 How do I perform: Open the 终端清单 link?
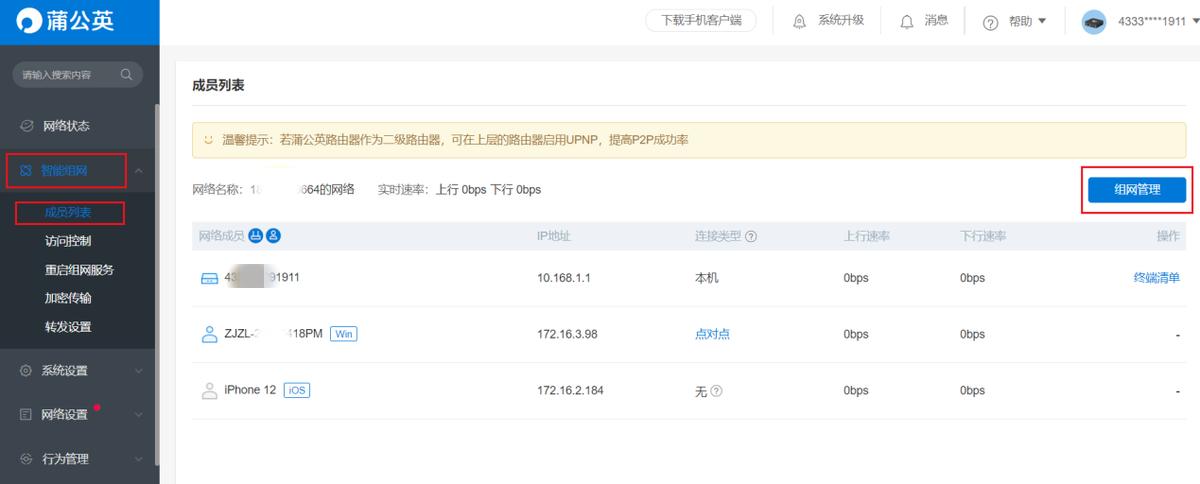pyautogui.click(x=1156, y=278)
